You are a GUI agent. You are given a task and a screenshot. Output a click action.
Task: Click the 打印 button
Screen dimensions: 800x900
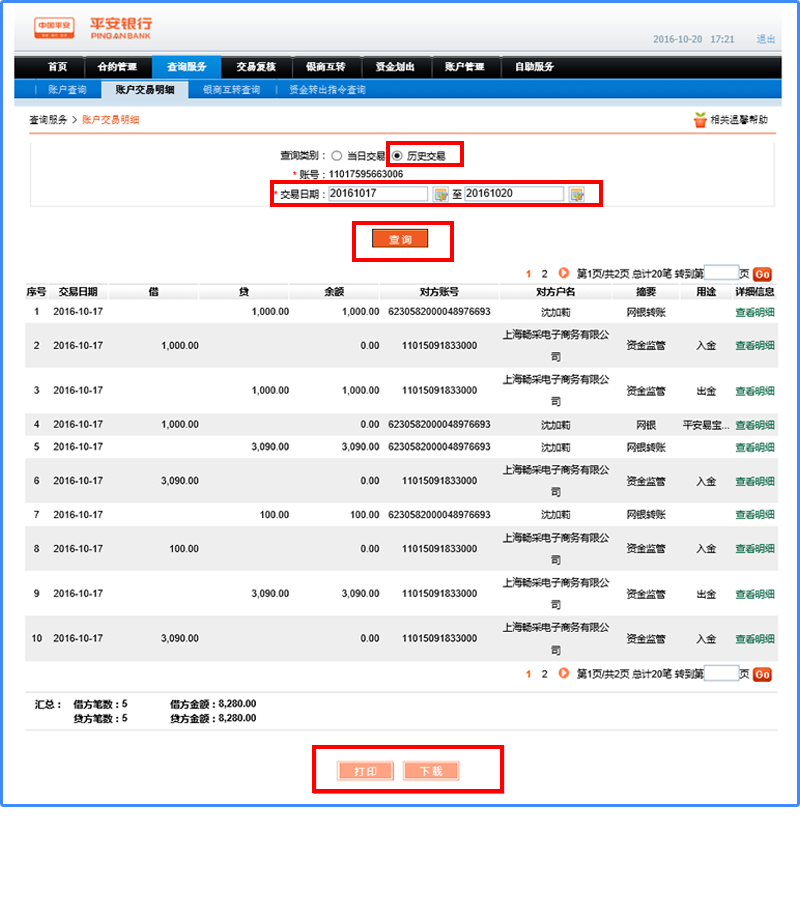point(365,771)
